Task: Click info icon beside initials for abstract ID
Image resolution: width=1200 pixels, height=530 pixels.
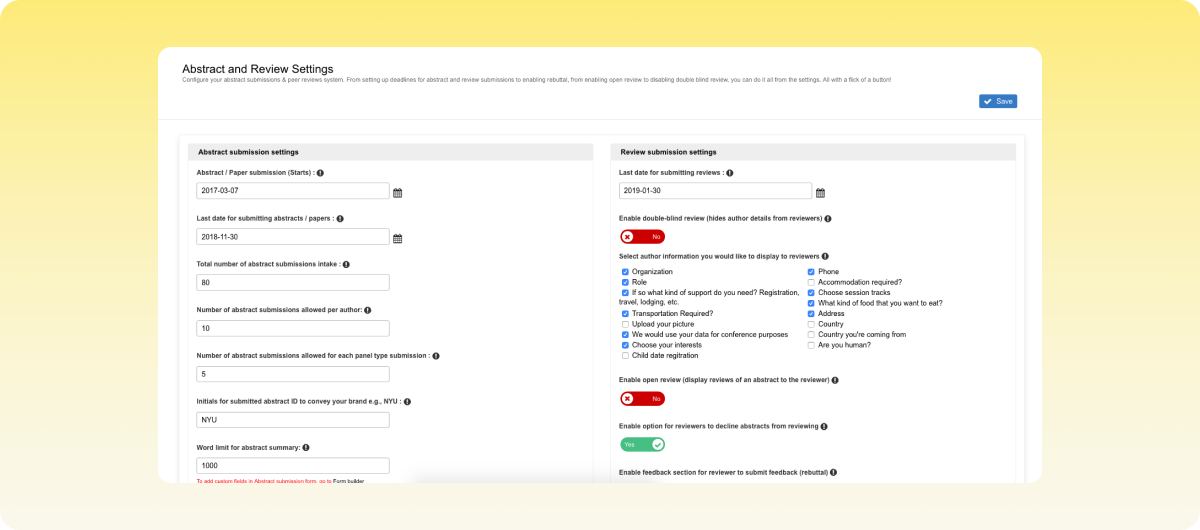Action: [x=407, y=402]
